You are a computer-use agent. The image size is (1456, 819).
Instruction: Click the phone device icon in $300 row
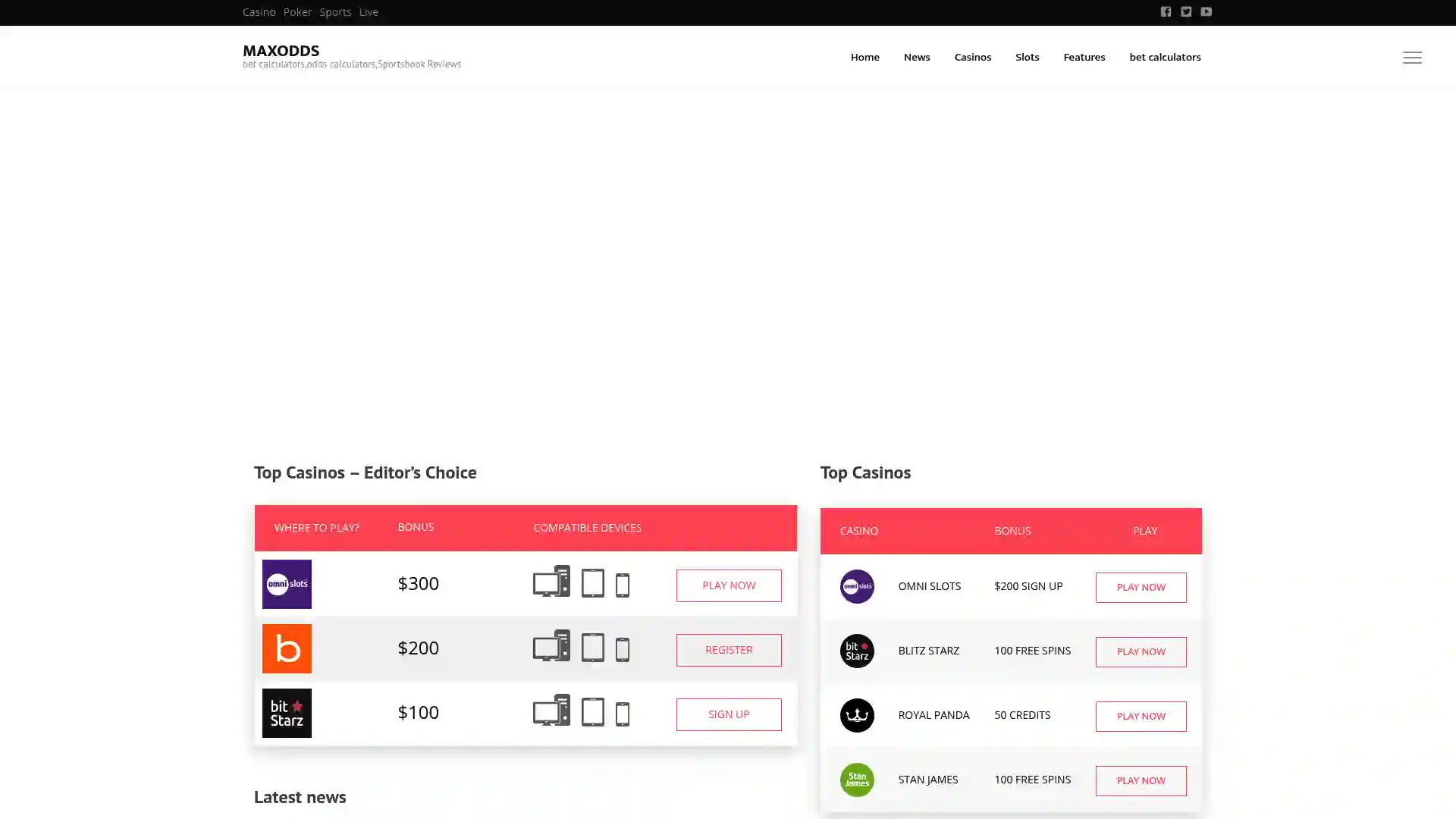click(623, 585)
